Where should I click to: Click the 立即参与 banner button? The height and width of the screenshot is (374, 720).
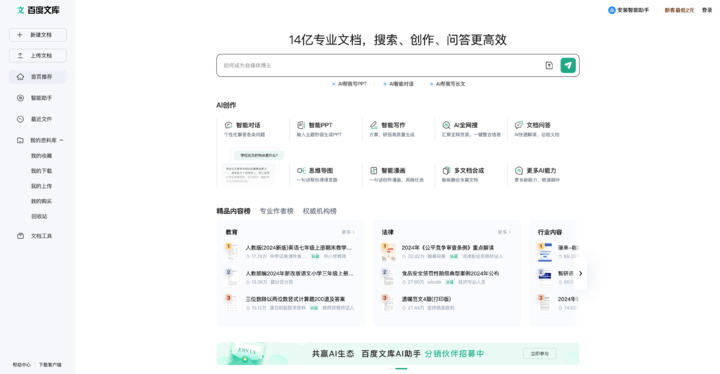click(x=540, y=354)
